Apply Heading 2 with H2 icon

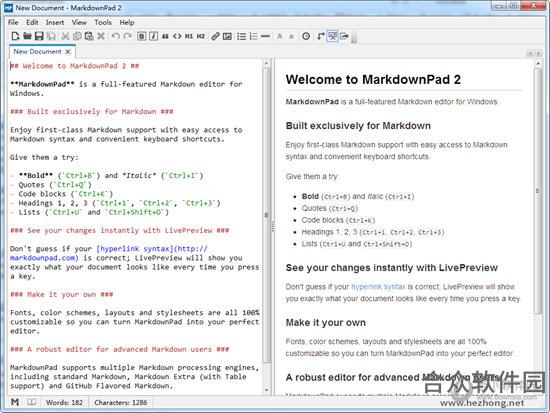coord(201,36)
